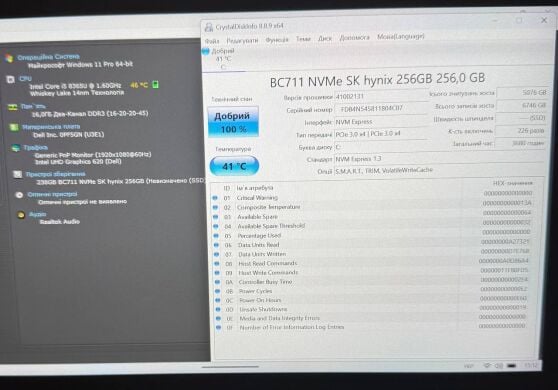Screen dimensions: 558x390
Task: Open the Мова(Language) menu
Action: click(x=401, y=36)
